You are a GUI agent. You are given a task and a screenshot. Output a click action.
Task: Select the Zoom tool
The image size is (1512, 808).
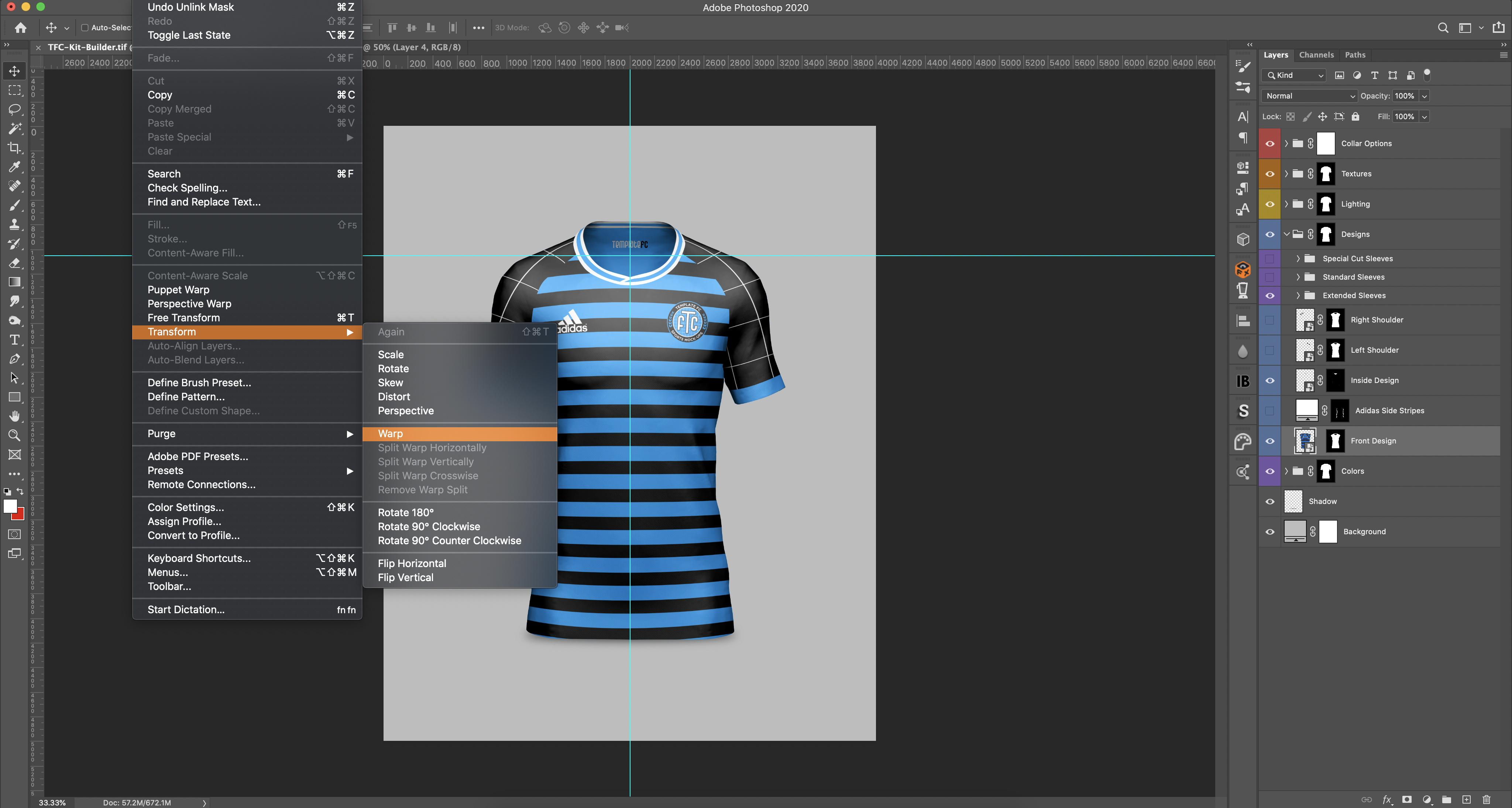[x=14, y=435]
